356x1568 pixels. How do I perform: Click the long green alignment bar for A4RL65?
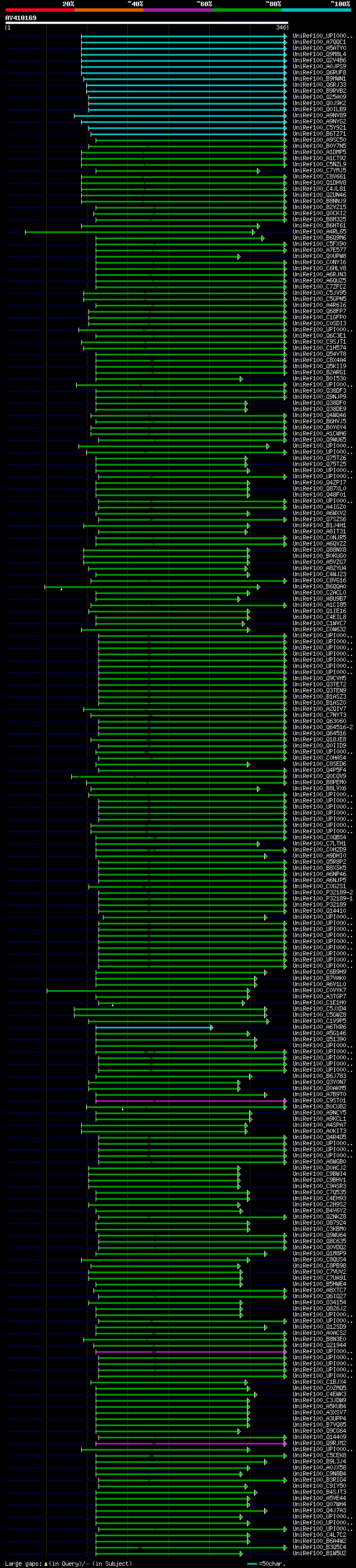(140, 232)
